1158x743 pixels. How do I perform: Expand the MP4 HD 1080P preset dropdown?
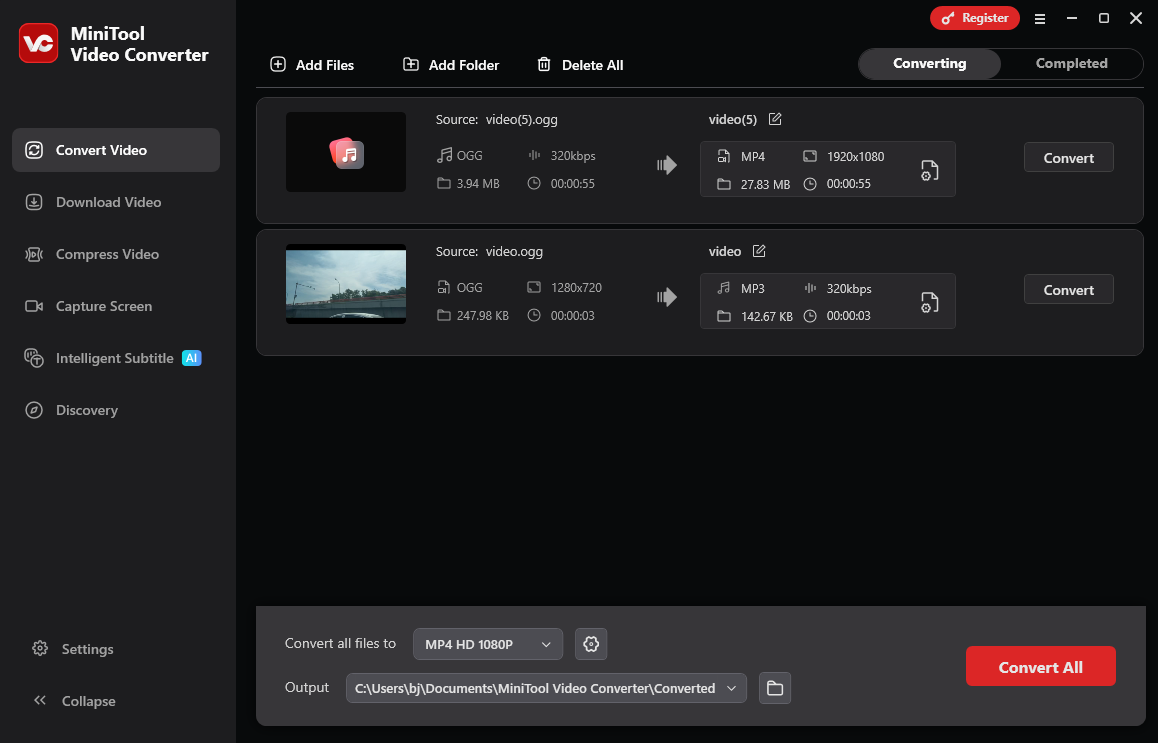click(487, 644)
